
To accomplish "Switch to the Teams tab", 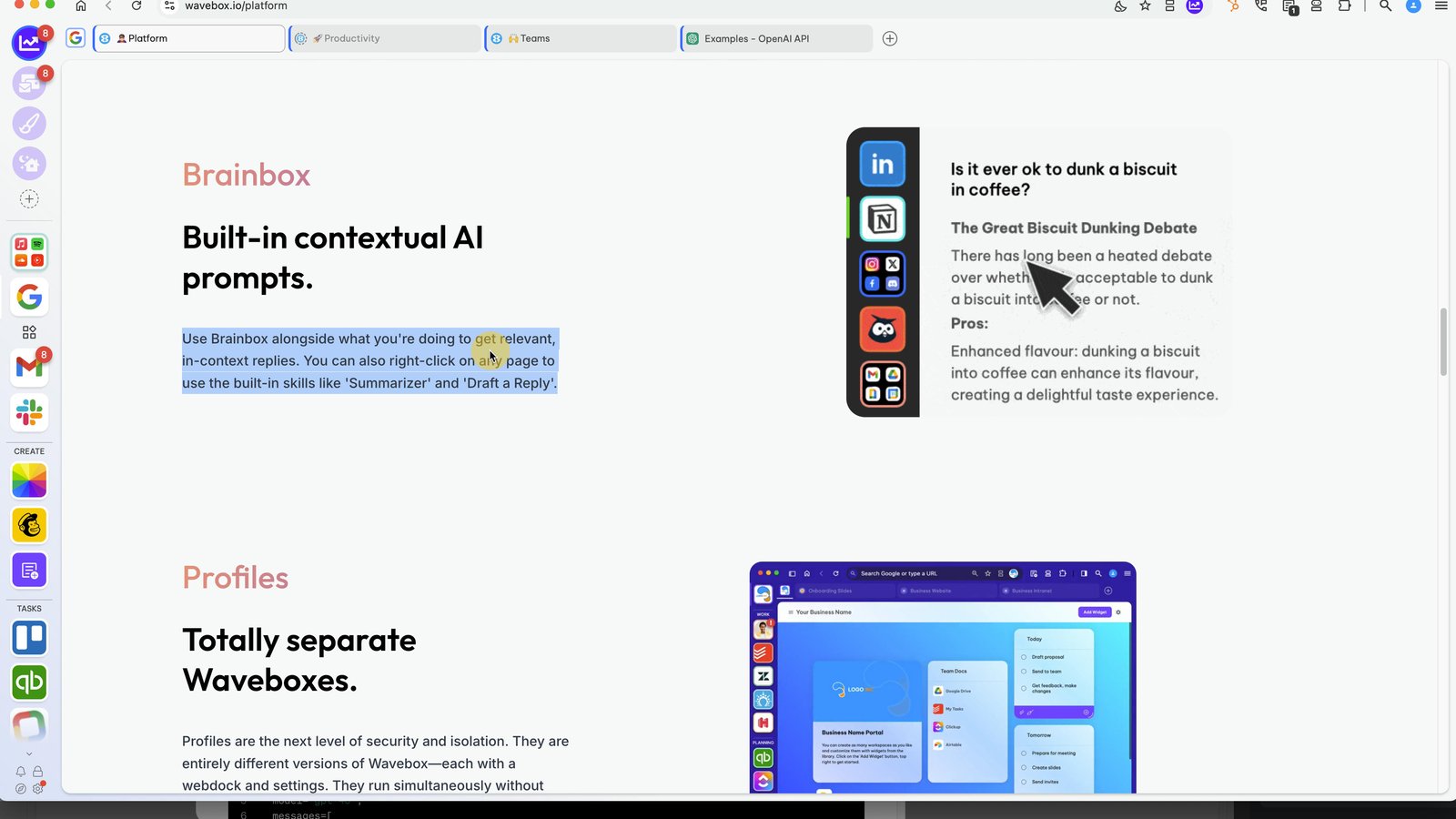I will (x=581, y=38).
